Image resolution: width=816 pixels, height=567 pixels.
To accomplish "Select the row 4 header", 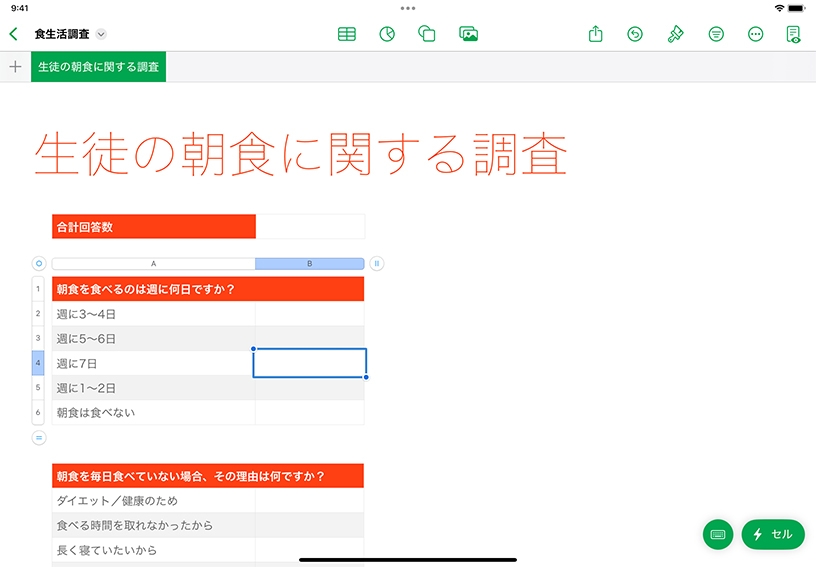I will [38, 363].
